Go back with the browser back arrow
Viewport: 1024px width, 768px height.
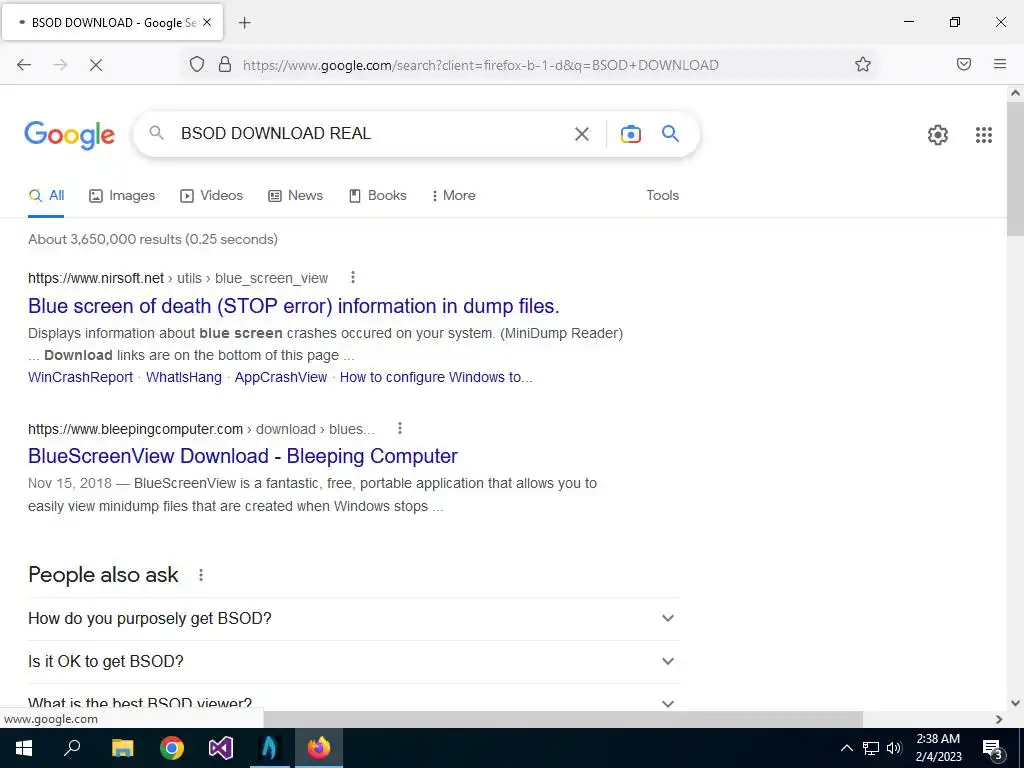click(24, 65)
